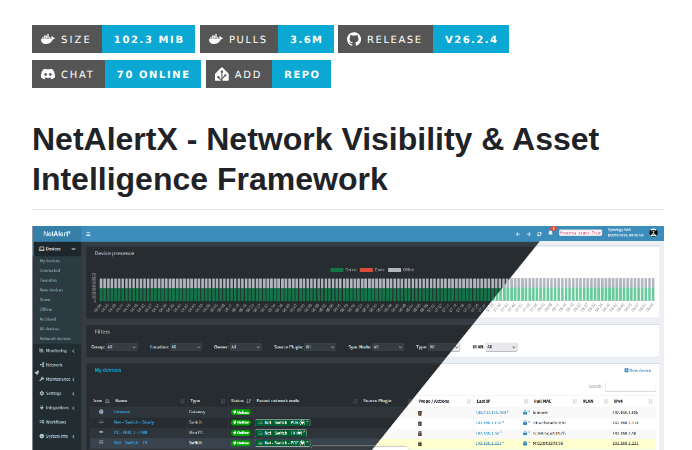
Task: Click the globe icon in Internet row
Action: click(x=101, y=412)
